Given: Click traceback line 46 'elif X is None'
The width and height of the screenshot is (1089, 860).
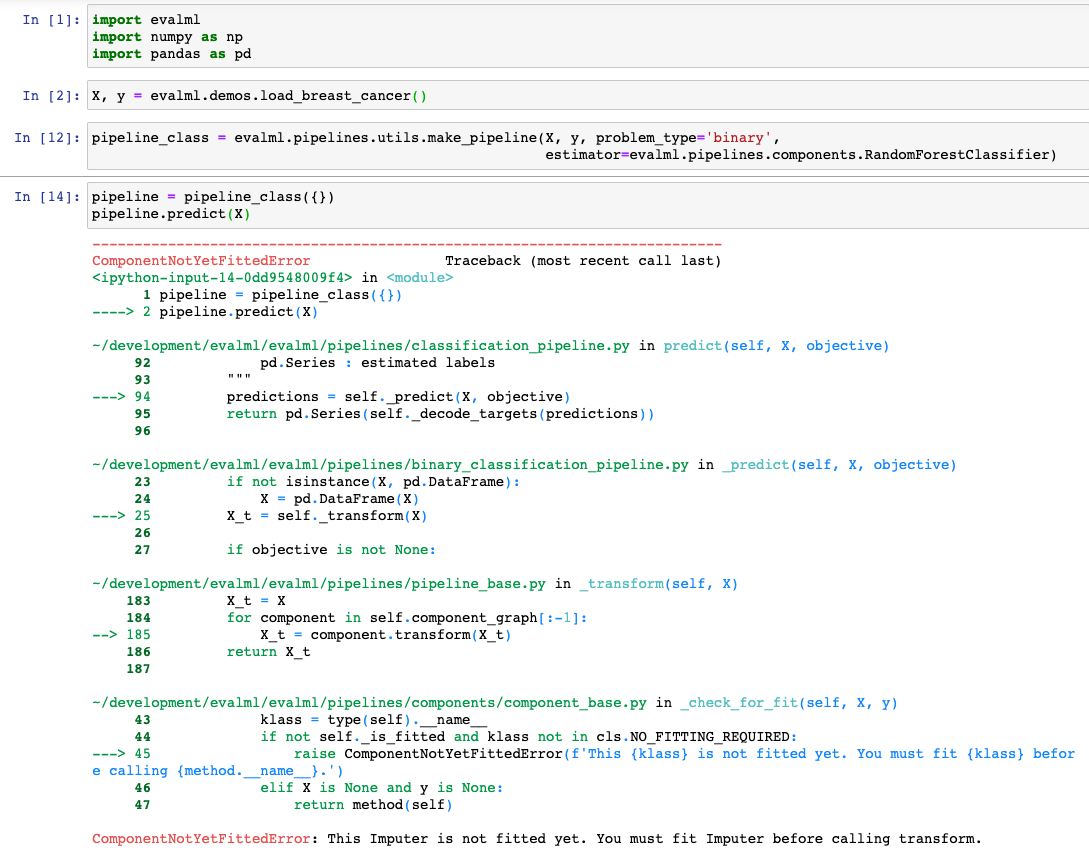Looking at the screenshot, I should (x=382, y=788).
